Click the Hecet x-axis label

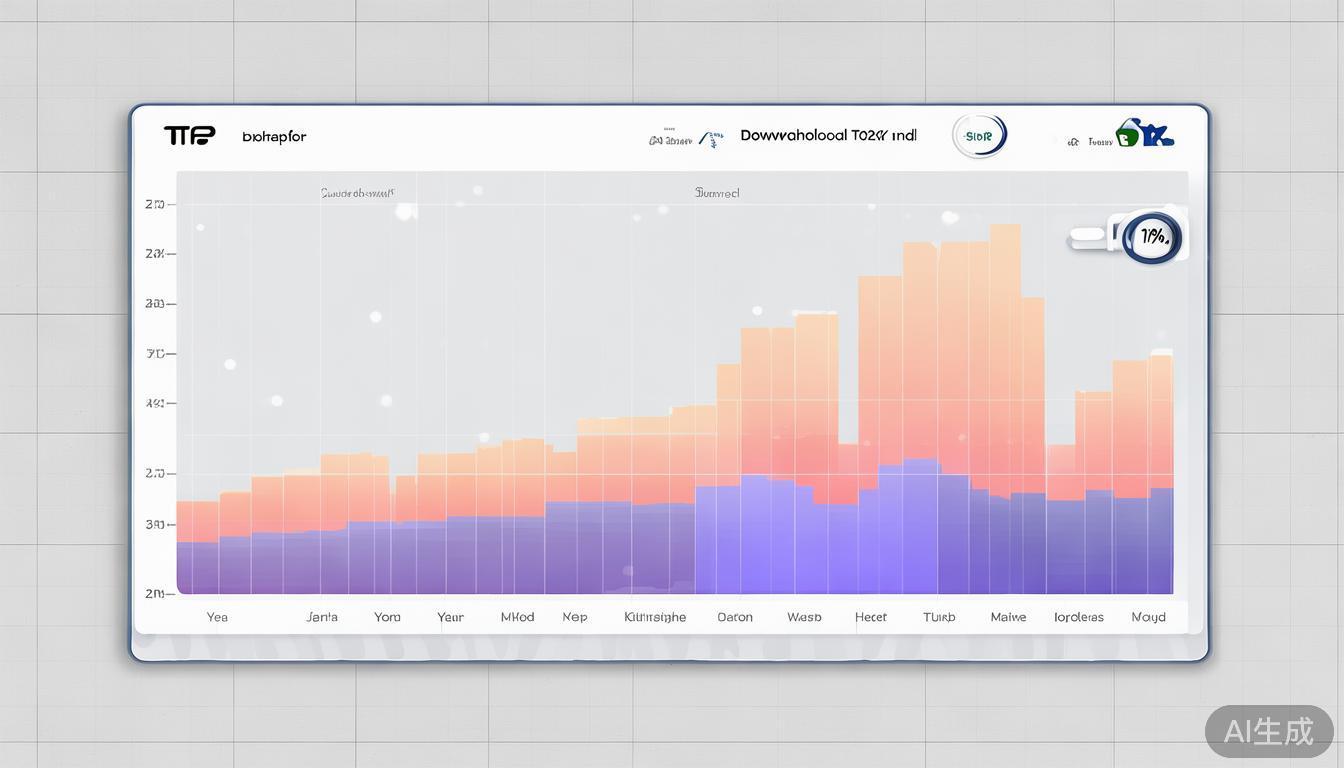point(871,617)
